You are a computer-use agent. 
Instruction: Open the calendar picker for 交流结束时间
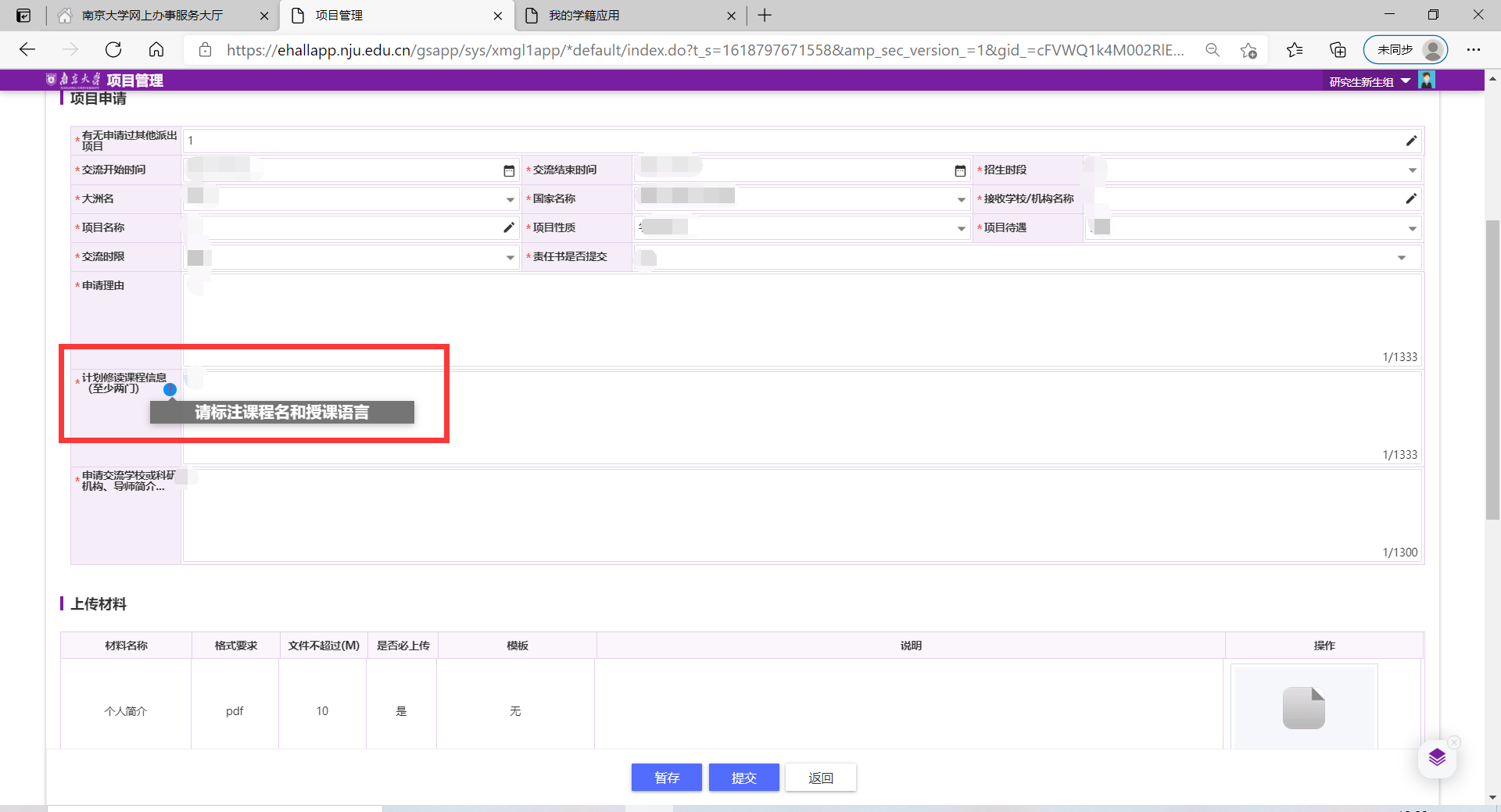960,170
